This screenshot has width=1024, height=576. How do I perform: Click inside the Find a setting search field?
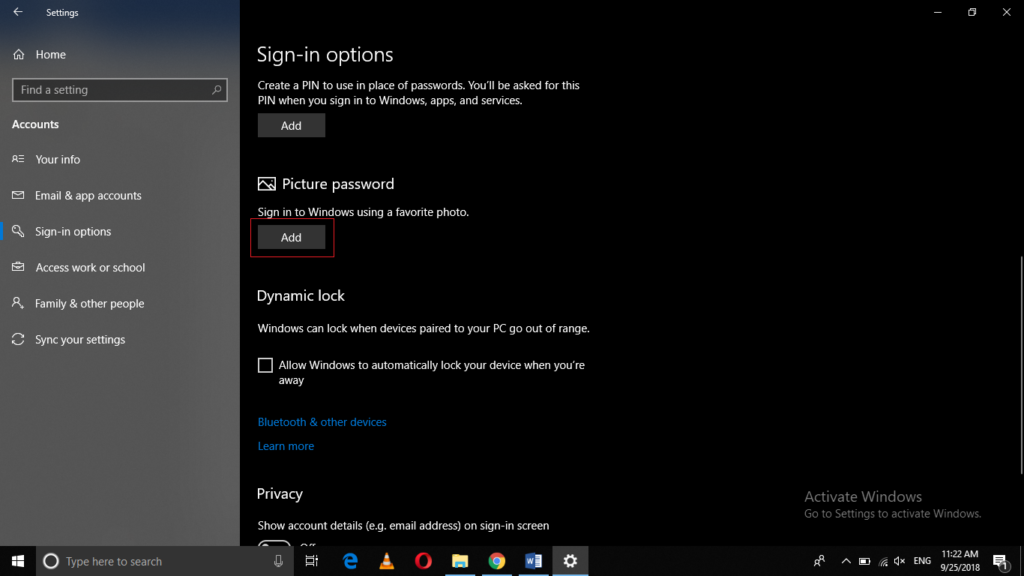click(x=110, y=89)
